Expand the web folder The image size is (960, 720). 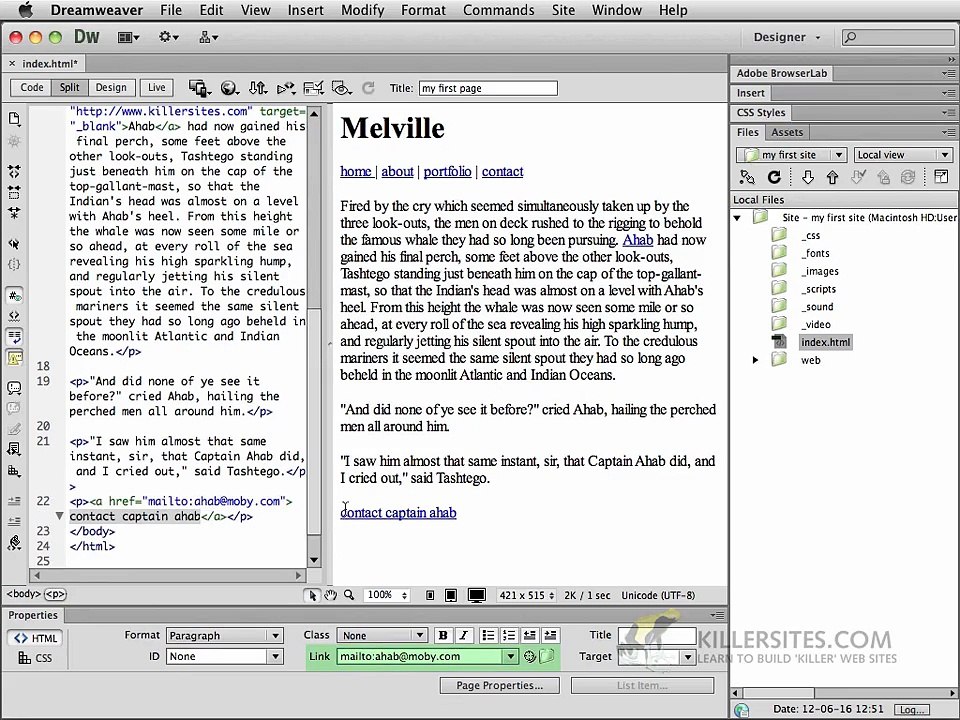755,361
